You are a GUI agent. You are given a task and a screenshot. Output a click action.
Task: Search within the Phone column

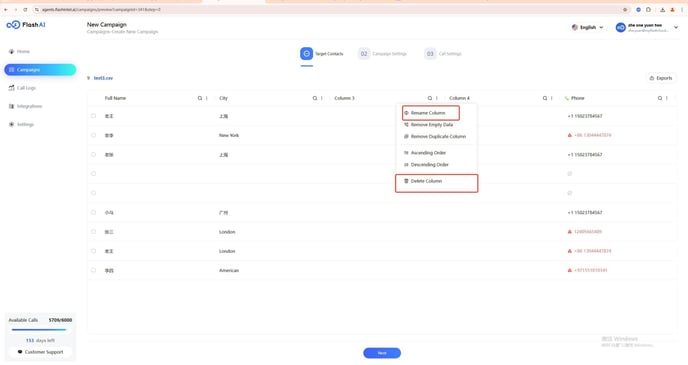pyautogui.click(x=659, y=98)
